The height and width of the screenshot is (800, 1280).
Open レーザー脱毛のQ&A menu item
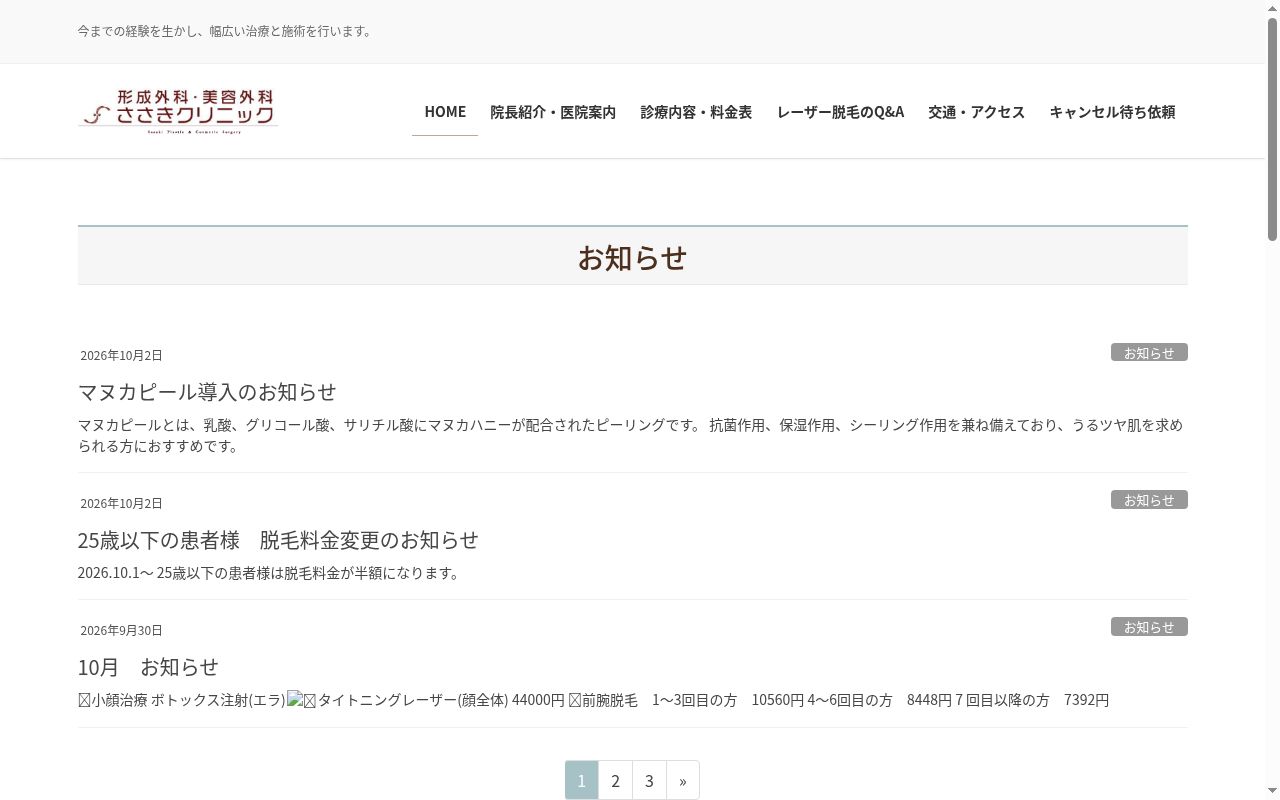[840, 111]
